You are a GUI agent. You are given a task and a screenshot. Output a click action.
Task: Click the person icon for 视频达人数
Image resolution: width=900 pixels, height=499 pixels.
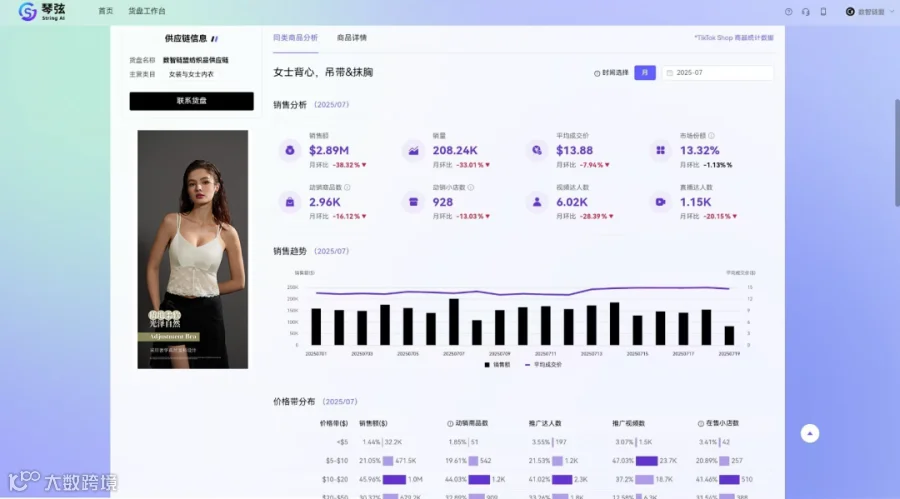point(537,202)
